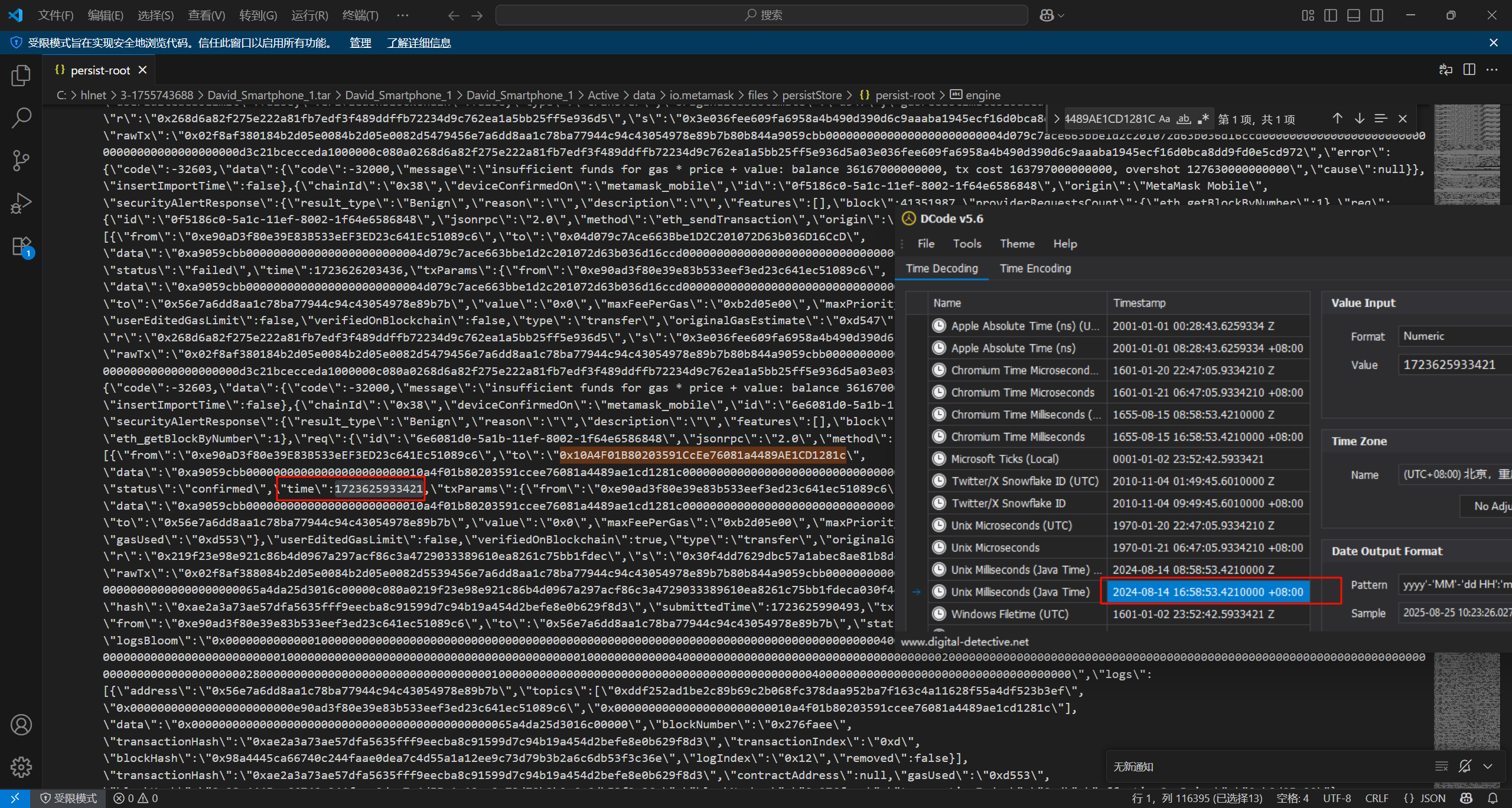Expand replace field in find widget
Viewport: 1512px width, 808px height.
[x=1057, y=119]
